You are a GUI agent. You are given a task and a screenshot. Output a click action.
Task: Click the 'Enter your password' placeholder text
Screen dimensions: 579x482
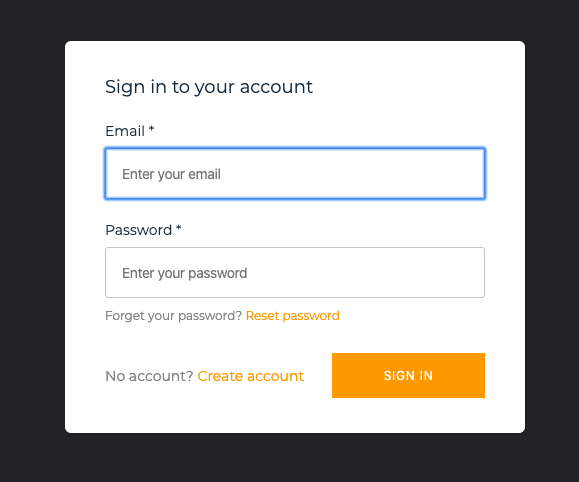185,273
